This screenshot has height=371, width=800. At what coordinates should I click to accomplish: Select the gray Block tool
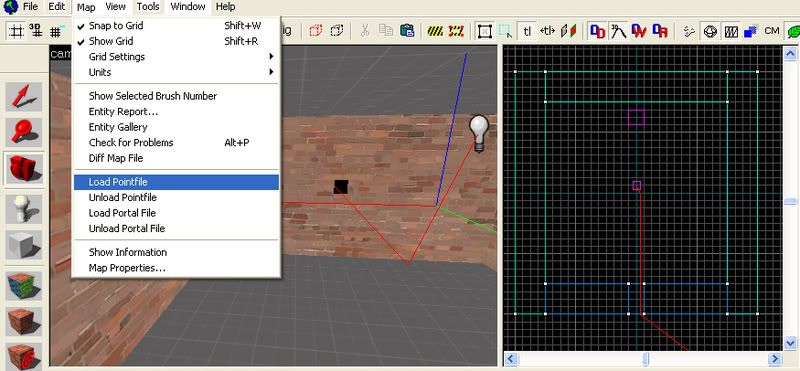pyautogui.click(x=23, y=245)
